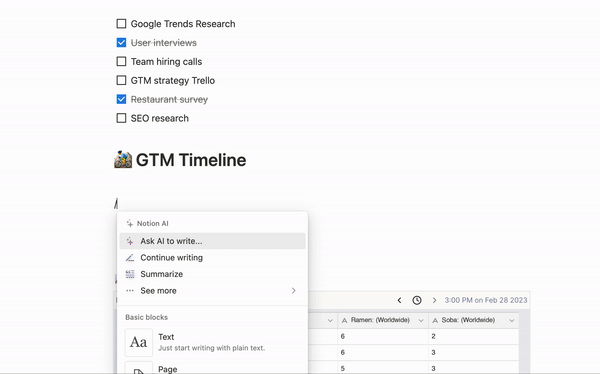The image size is (600, 374).
Task: Toggle the Team hiring calls checkbox
Action: (121, 61)
